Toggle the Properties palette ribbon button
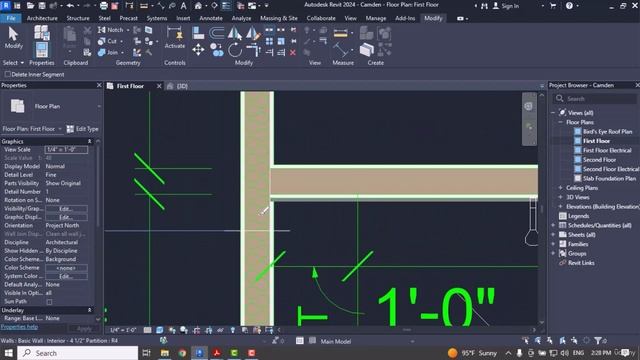The width and height of the screenshot is (640, 360). tap(42, 50)
